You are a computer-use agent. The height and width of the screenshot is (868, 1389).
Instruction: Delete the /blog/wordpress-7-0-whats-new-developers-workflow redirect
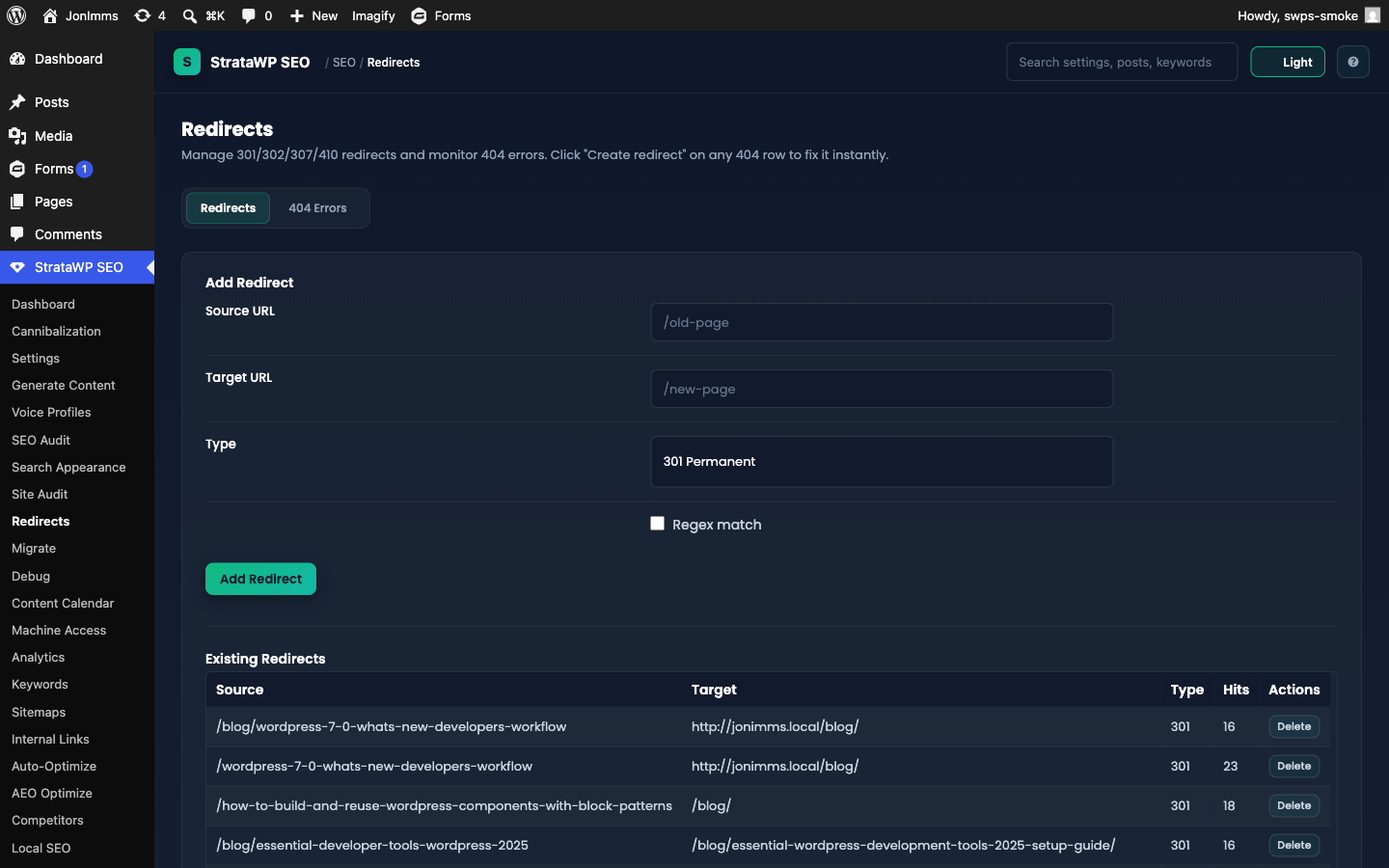point(1294,726)
